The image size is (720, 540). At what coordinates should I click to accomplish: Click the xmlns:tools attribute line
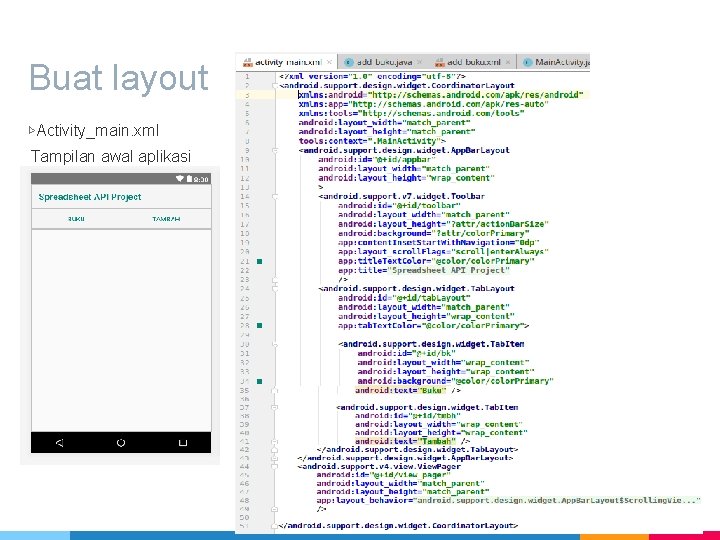coord(411,113)
